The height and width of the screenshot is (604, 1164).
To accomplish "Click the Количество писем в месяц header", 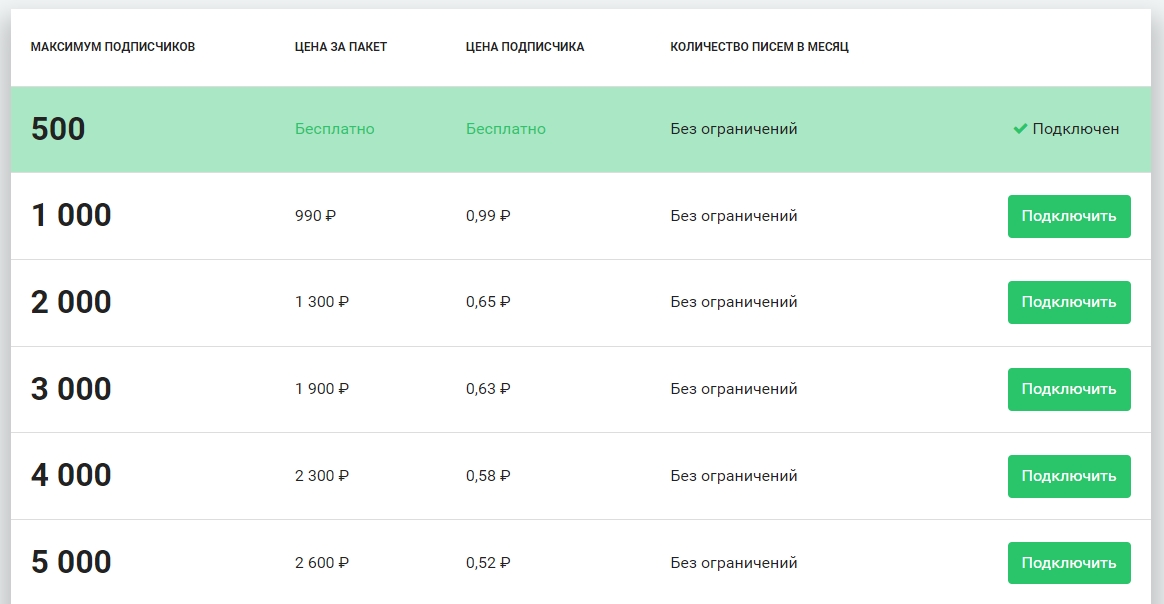I will pyautogui.click(x=759, y=47).
